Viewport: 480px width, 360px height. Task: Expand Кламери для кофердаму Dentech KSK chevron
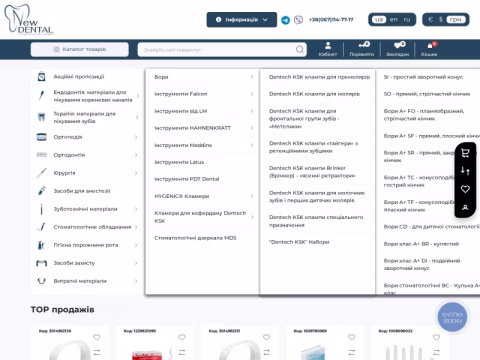pos(252,217)
